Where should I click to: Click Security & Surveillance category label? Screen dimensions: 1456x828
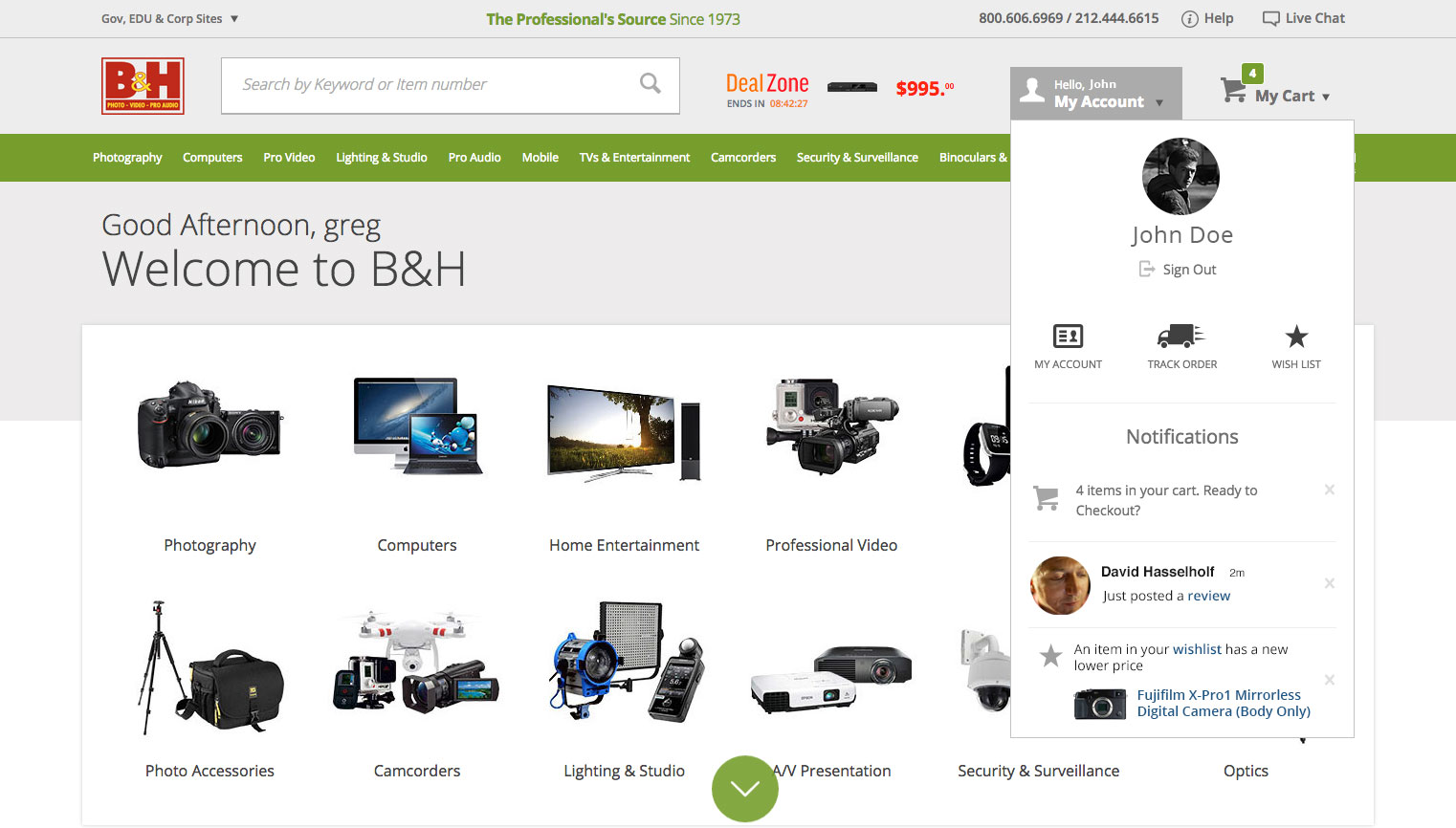pyautogui.click(x=1039, y=771)
